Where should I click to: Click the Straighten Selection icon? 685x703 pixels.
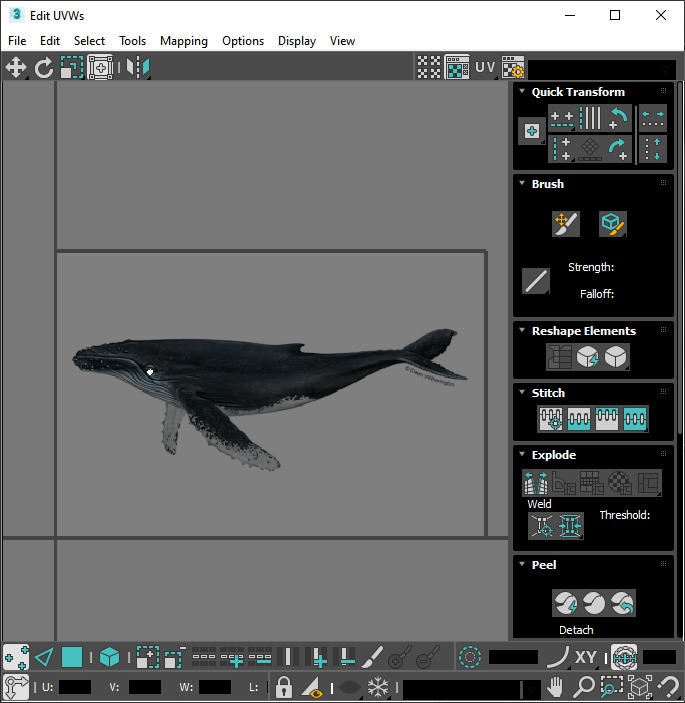559,357
